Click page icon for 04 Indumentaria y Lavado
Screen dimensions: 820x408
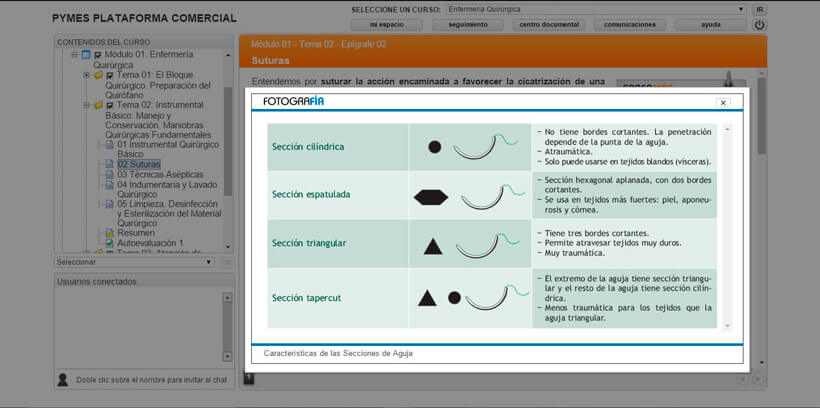tap(109, 185)
